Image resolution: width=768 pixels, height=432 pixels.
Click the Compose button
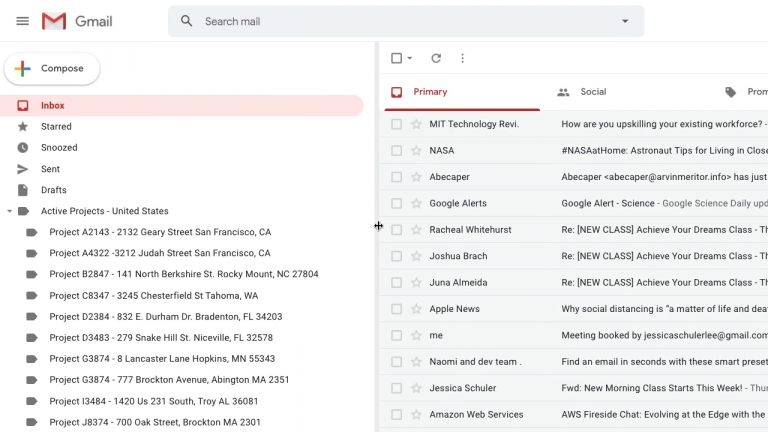(x=52, y=69)
